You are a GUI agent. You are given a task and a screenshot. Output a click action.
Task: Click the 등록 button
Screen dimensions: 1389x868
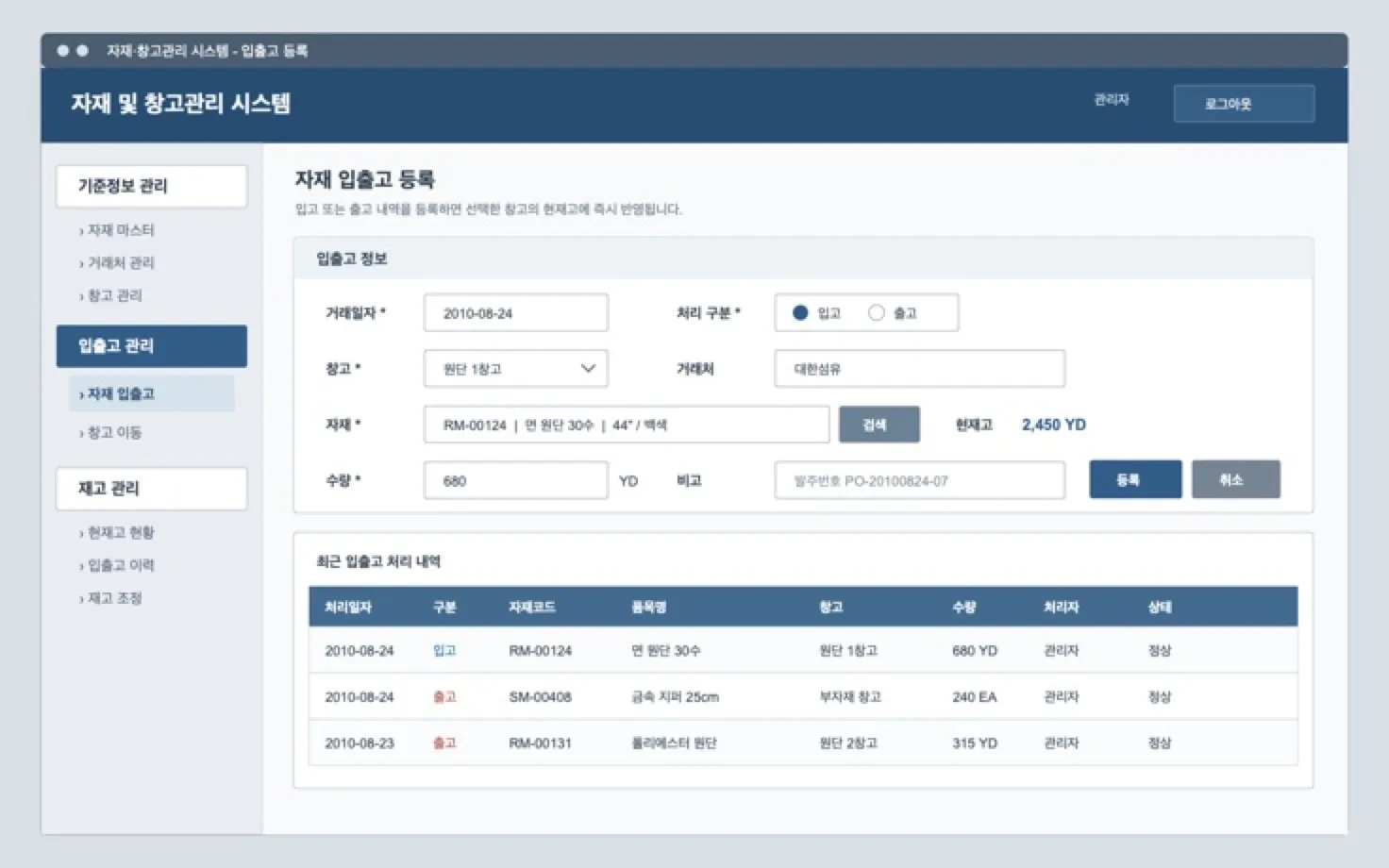pyautogui.click(x=1135, y=479)
